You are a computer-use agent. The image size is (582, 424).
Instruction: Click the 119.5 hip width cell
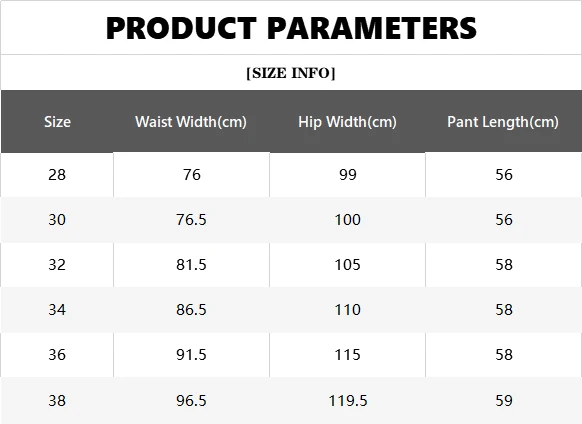click(348, 400)
